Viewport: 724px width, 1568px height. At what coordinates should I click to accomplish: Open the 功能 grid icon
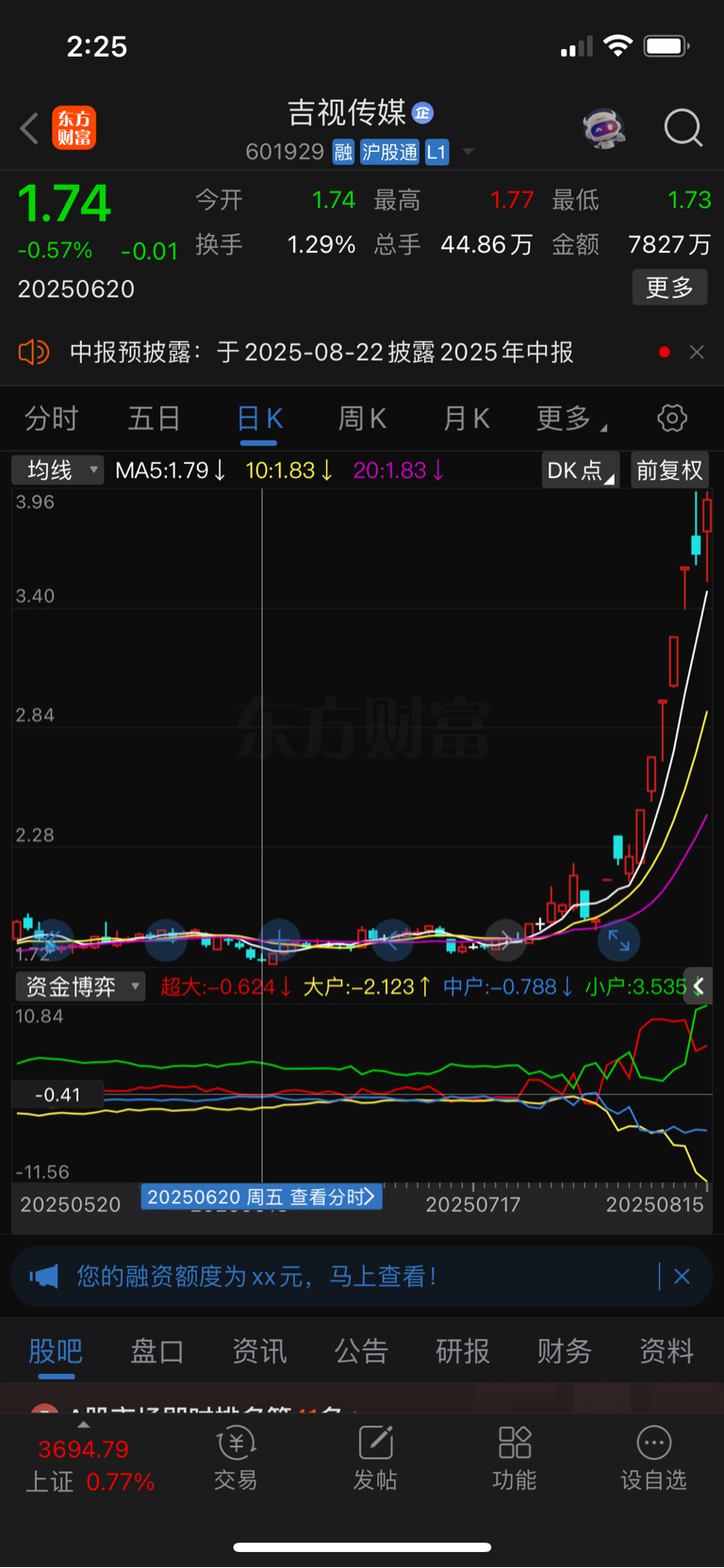pyautogui.click(x=515, y=1443)
